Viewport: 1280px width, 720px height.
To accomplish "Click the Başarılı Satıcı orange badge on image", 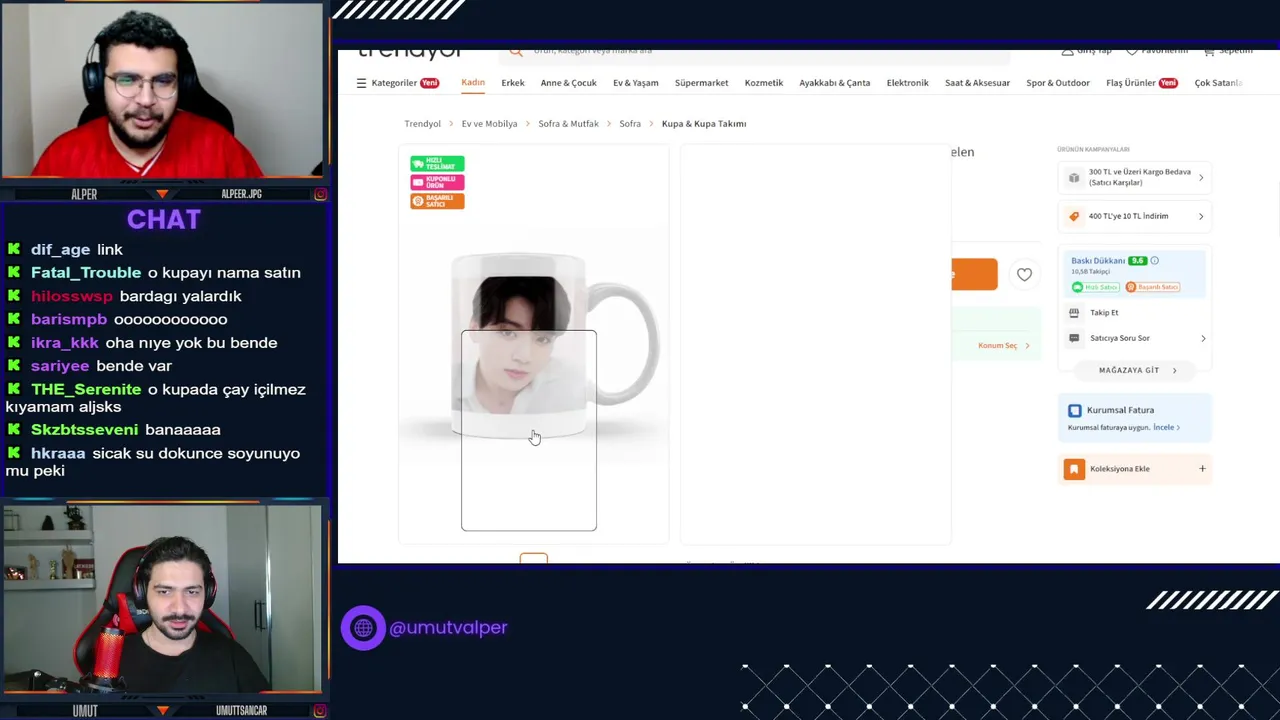I will (437, 201).
